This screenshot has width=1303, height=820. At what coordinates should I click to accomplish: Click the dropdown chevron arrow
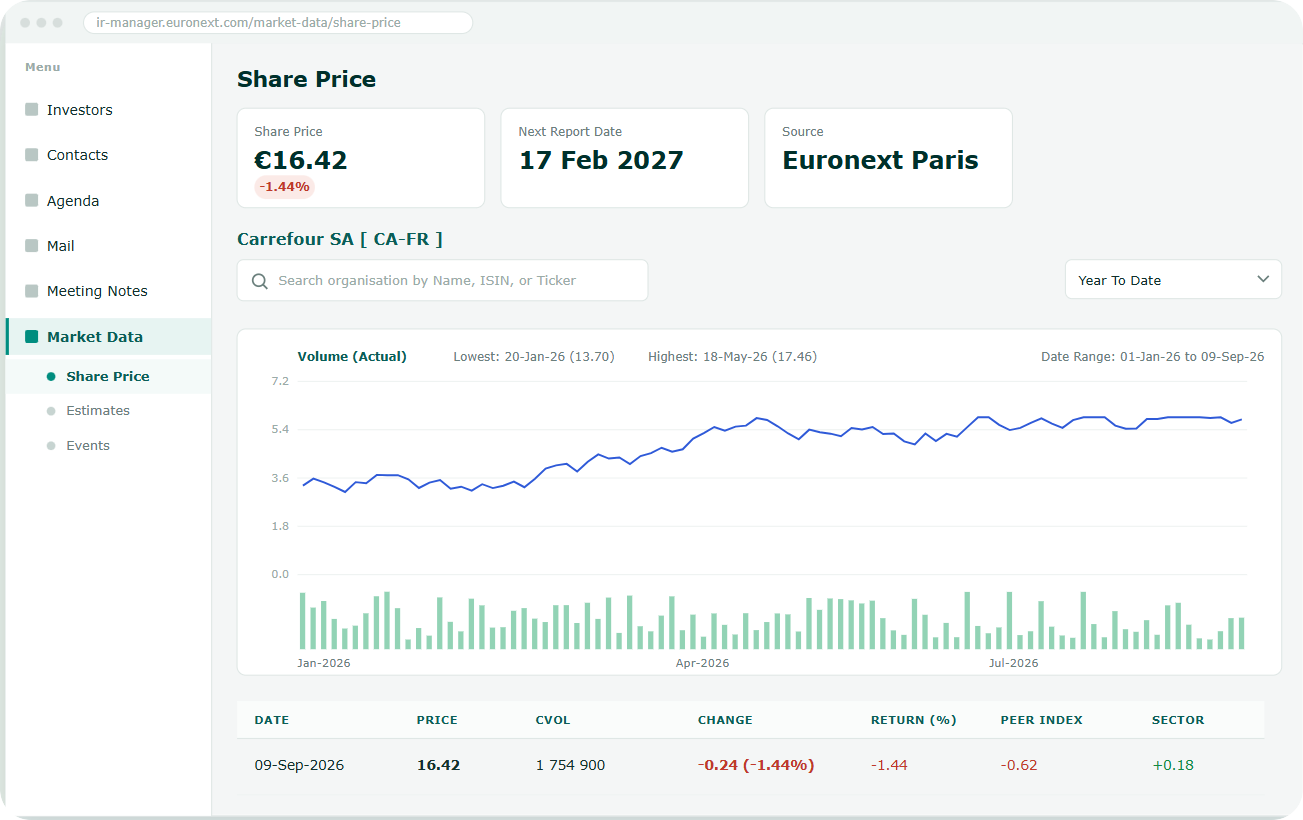click(1263, 280)
